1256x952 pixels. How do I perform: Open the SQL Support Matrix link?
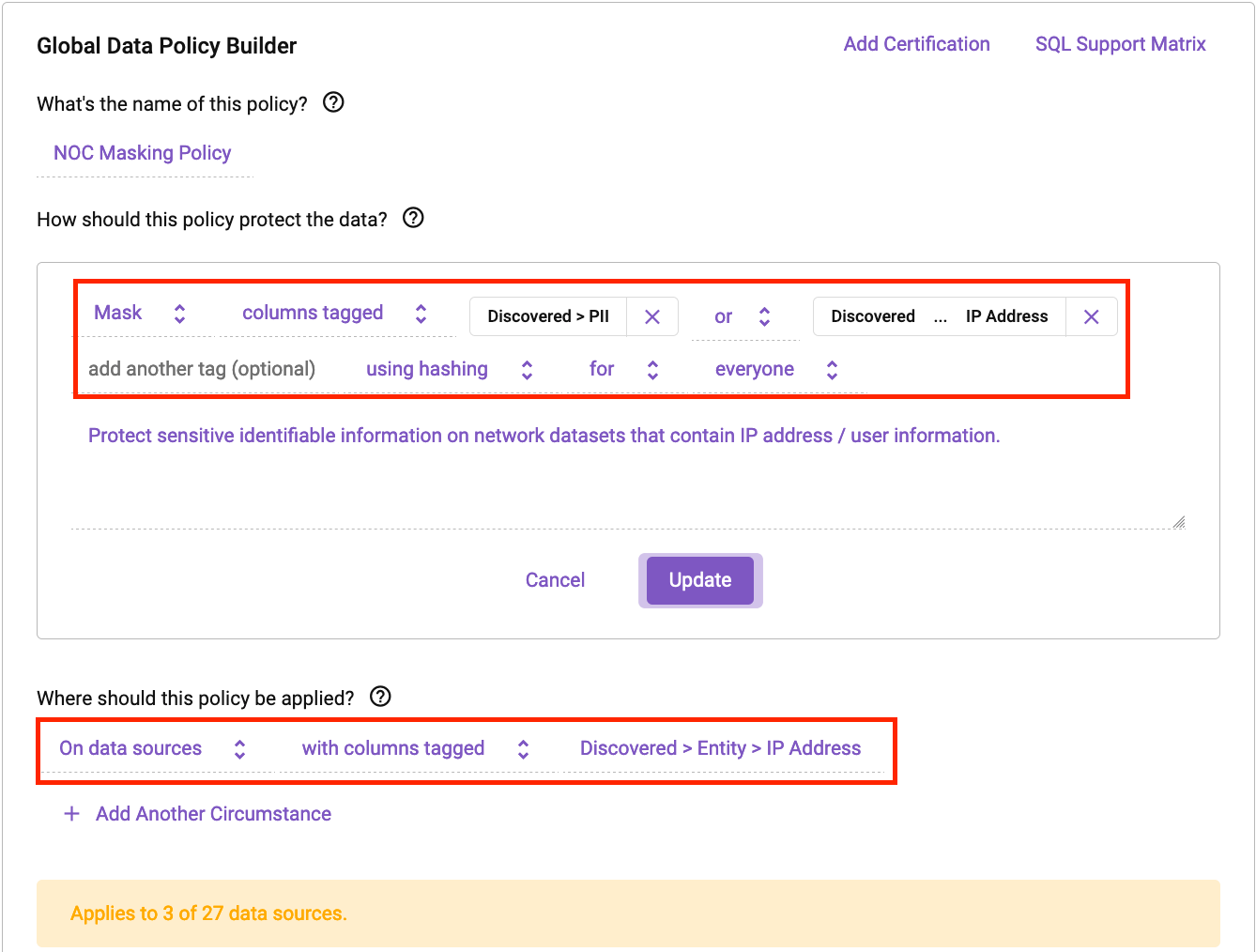(x=1120, y=44)
